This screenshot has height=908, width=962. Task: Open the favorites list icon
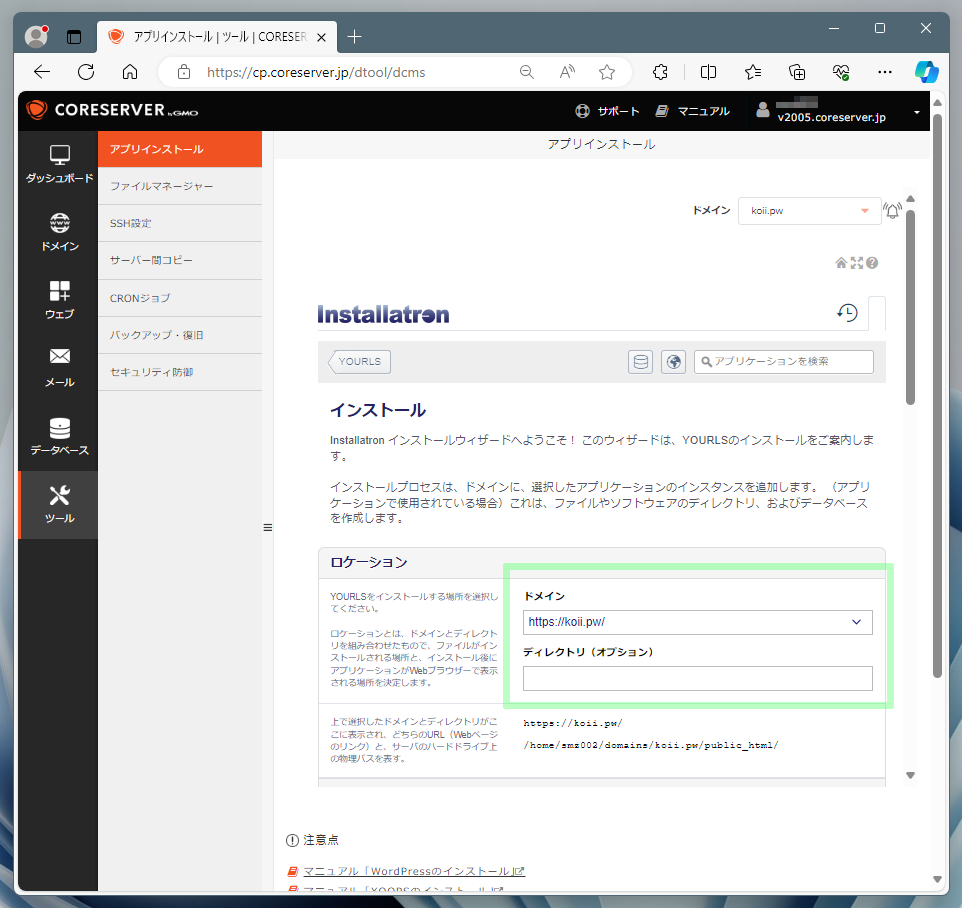pos(753,72)
